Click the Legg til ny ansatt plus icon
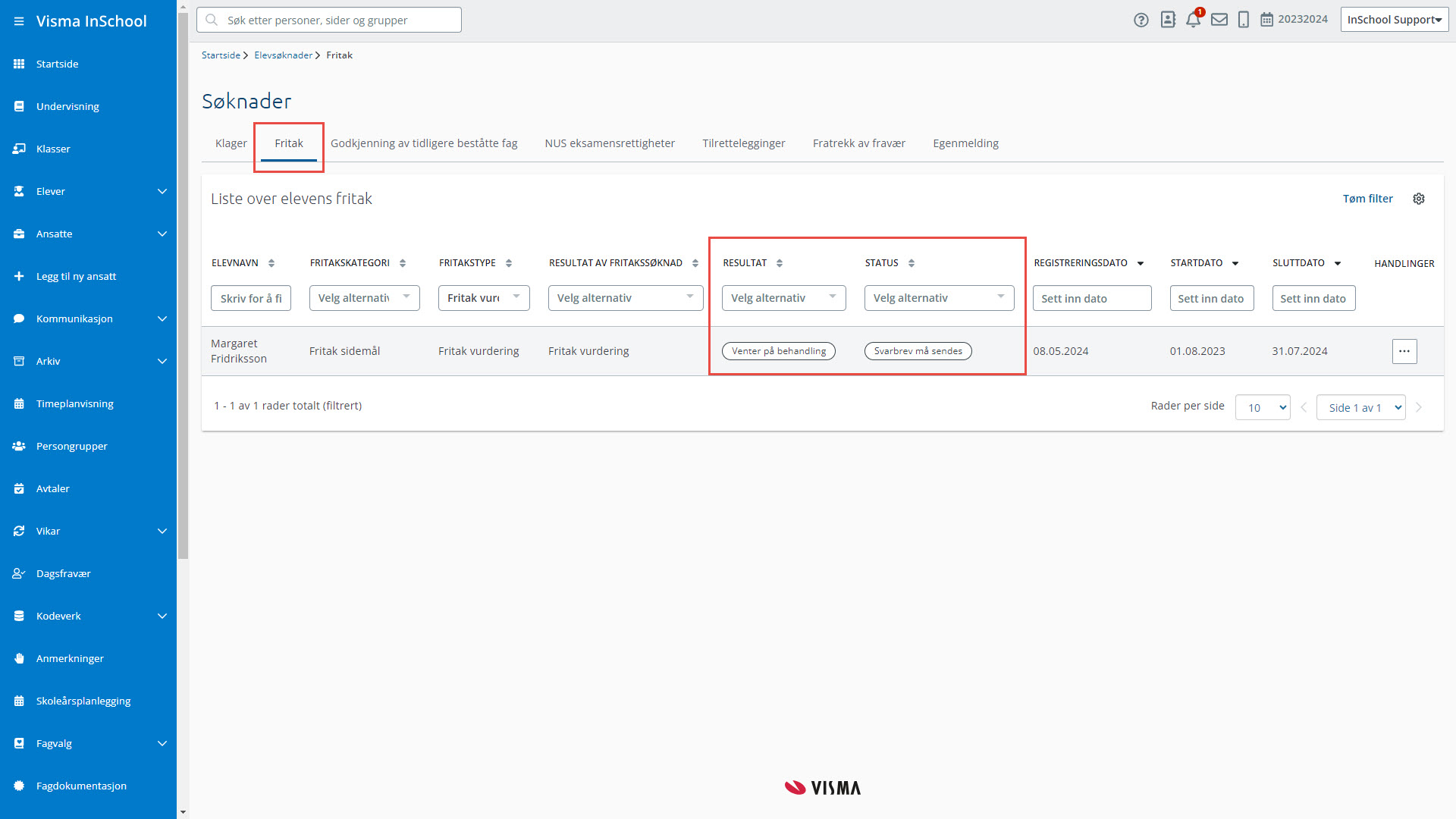Screen dimensions: 1456x819 point(19,276)
